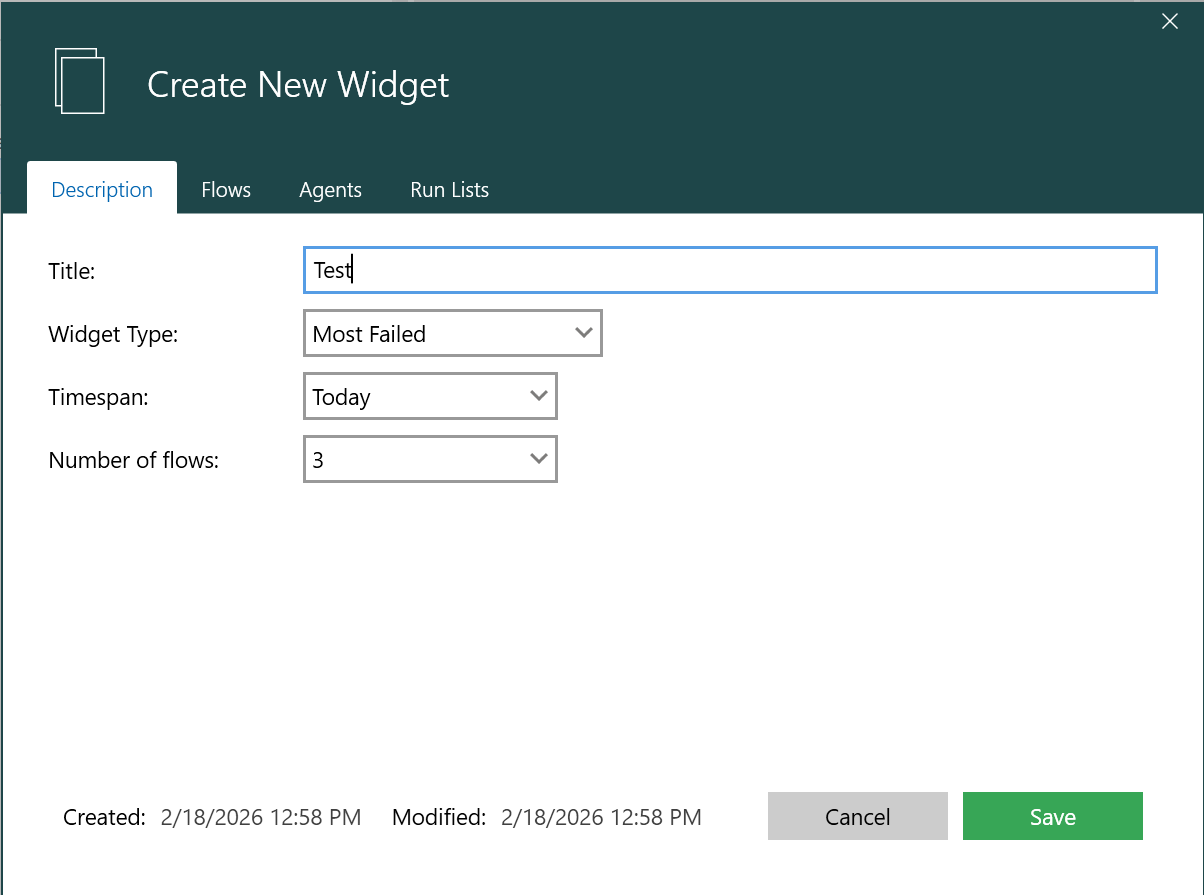Image resolution: width=1204 pixels, height=895 pixels.
Task: Open the Agents tab
Action: pos(330,190)
